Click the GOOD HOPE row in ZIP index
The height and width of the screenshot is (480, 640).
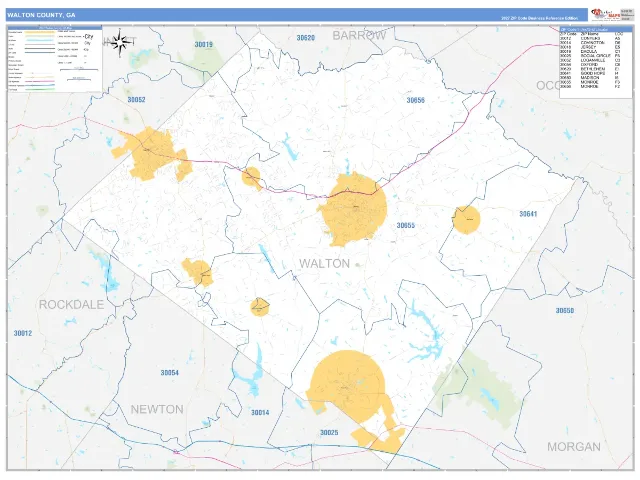590,73
